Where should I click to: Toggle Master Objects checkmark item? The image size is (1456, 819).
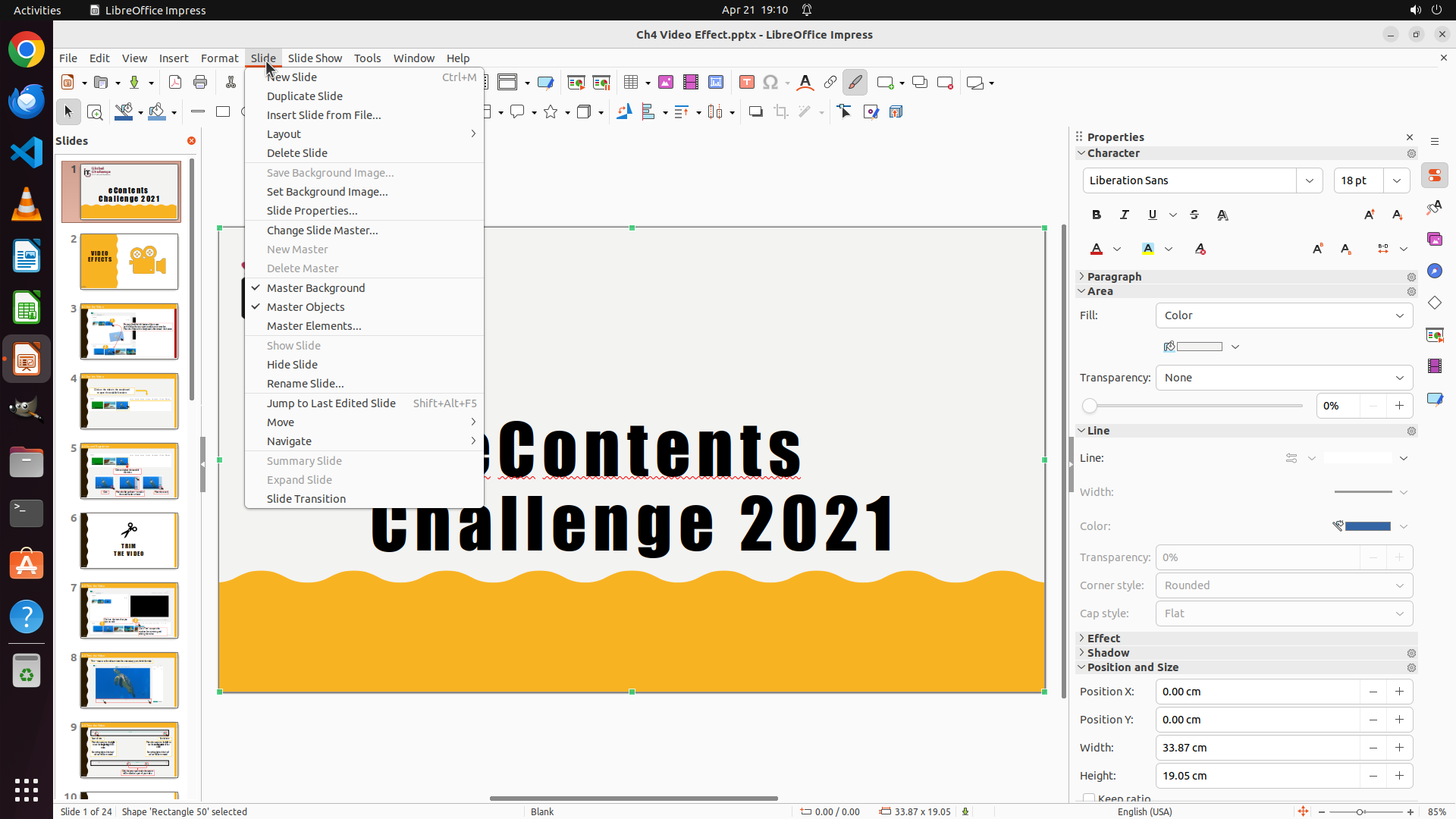(x=306, y=307)
